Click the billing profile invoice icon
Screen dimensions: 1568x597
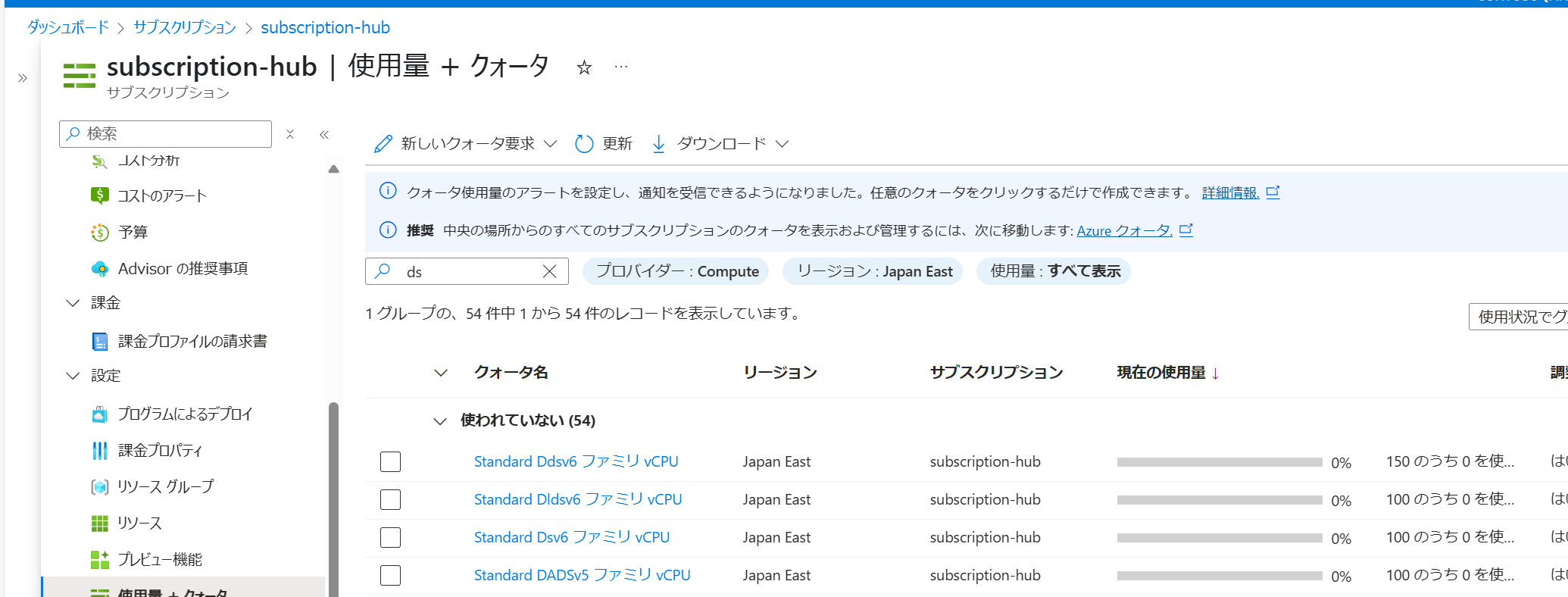[x=100, y=341]
